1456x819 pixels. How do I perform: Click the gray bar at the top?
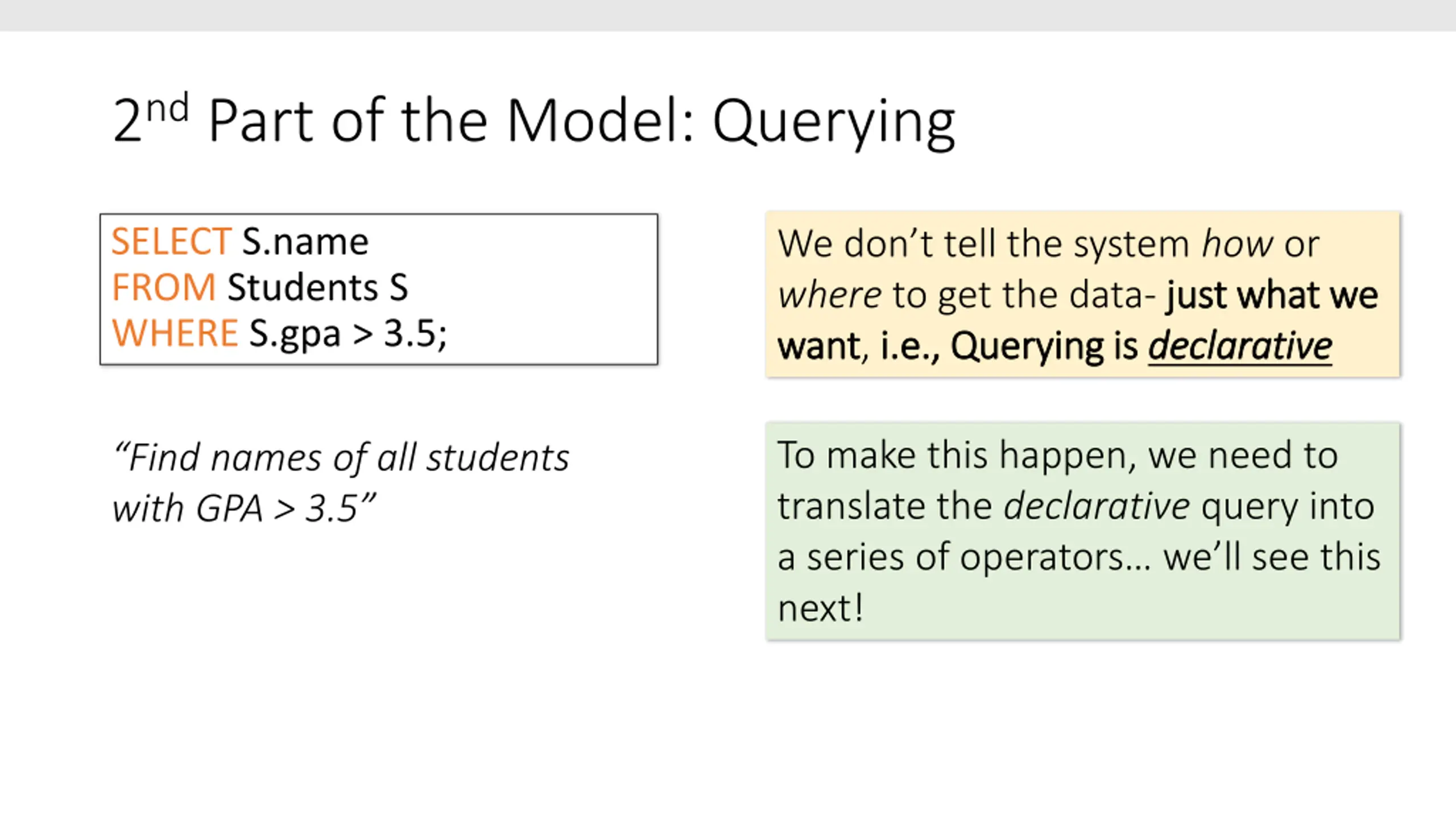pyautogui.click(x=728, y=15)
